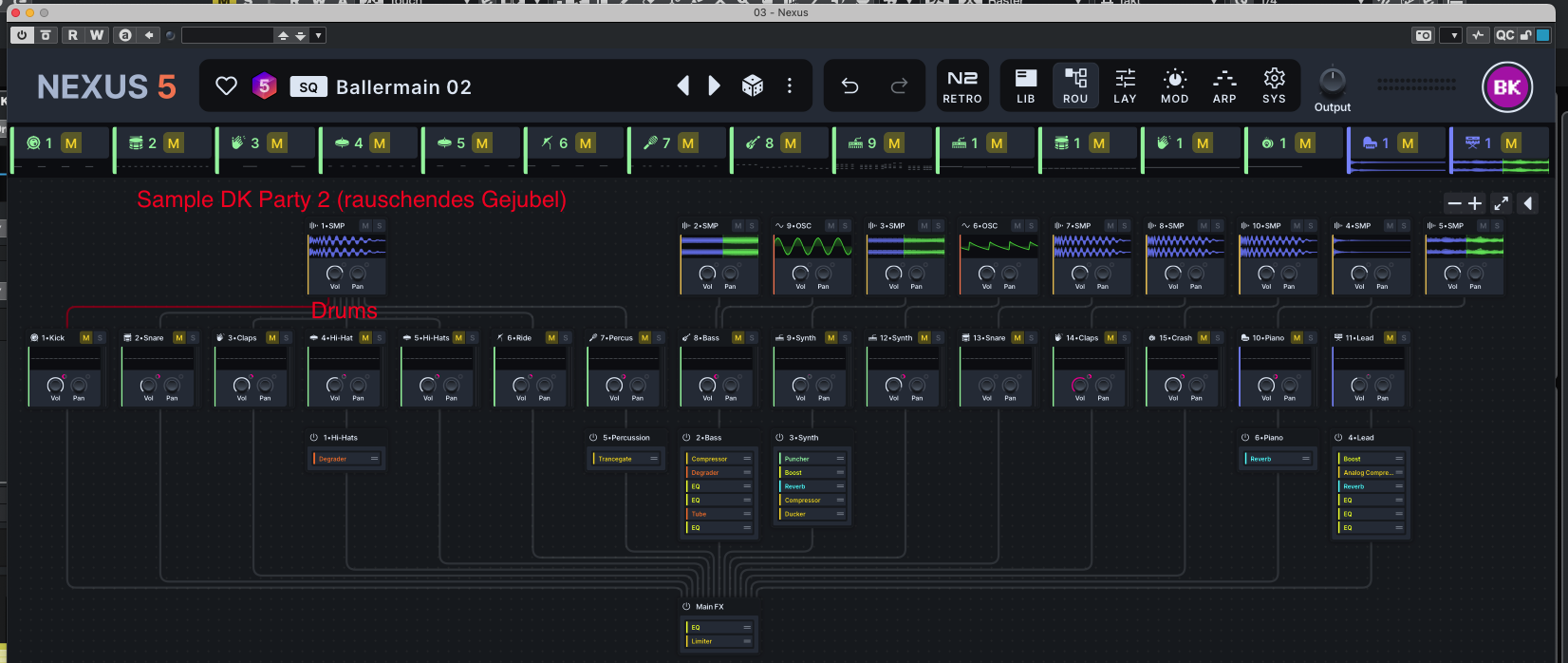Click the Output volume knob

1332,81
